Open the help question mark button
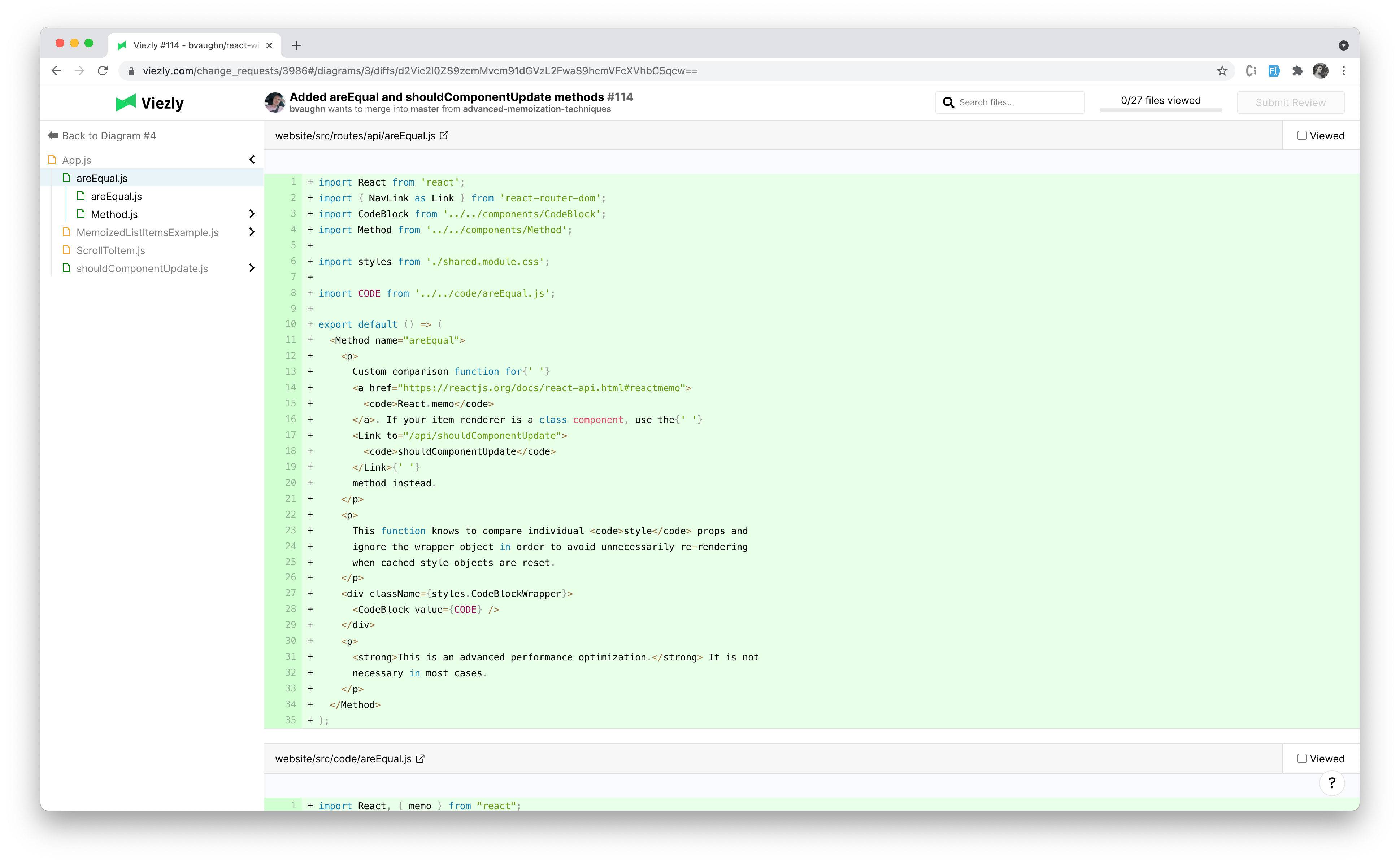Image resolution: width=1400 pixels, height=864 pixels. (1332, 783)
